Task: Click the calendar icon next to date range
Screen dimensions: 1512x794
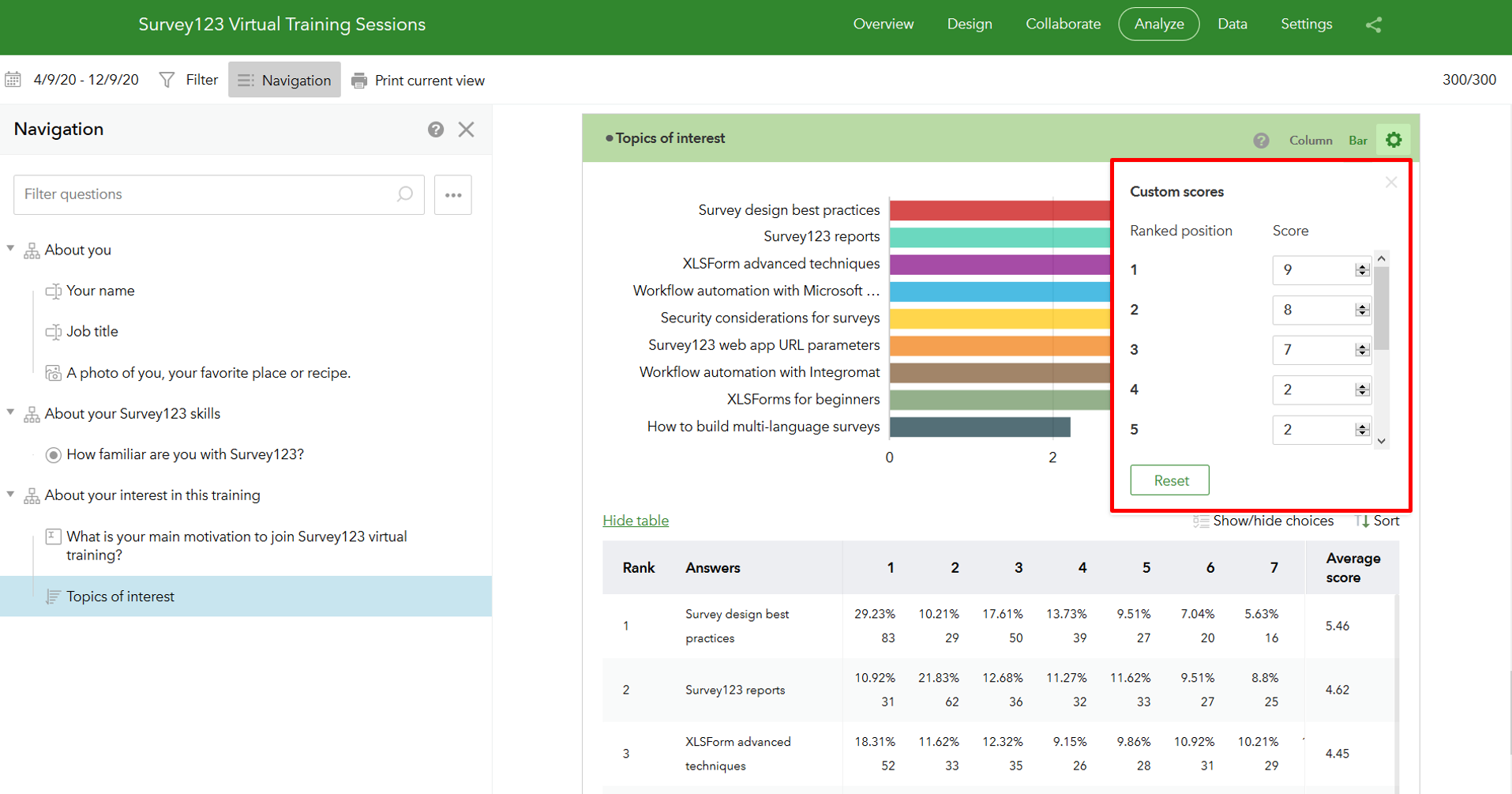Action: coord(13,80)
